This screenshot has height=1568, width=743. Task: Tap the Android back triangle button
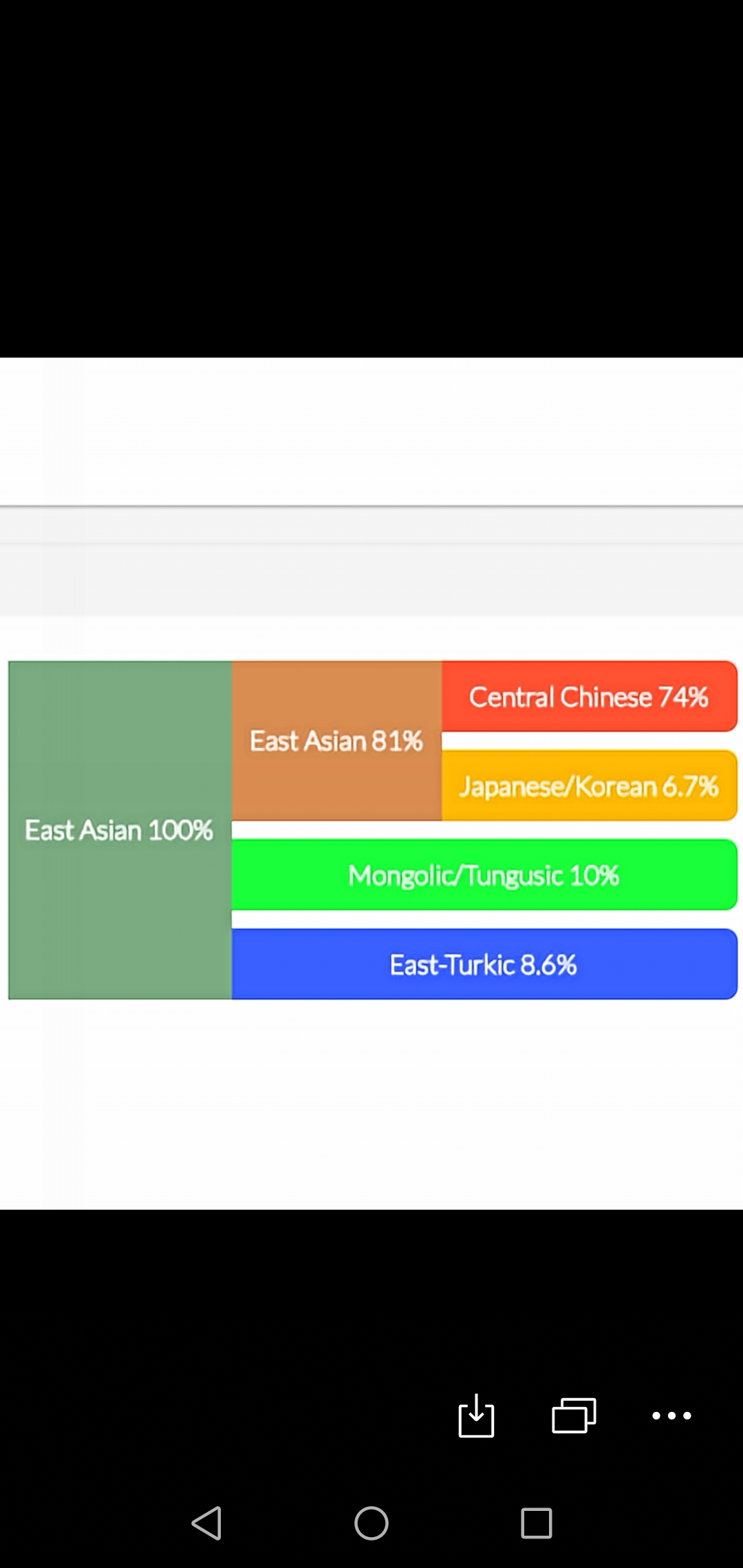pyautogui.click(x=206, y=1523)
